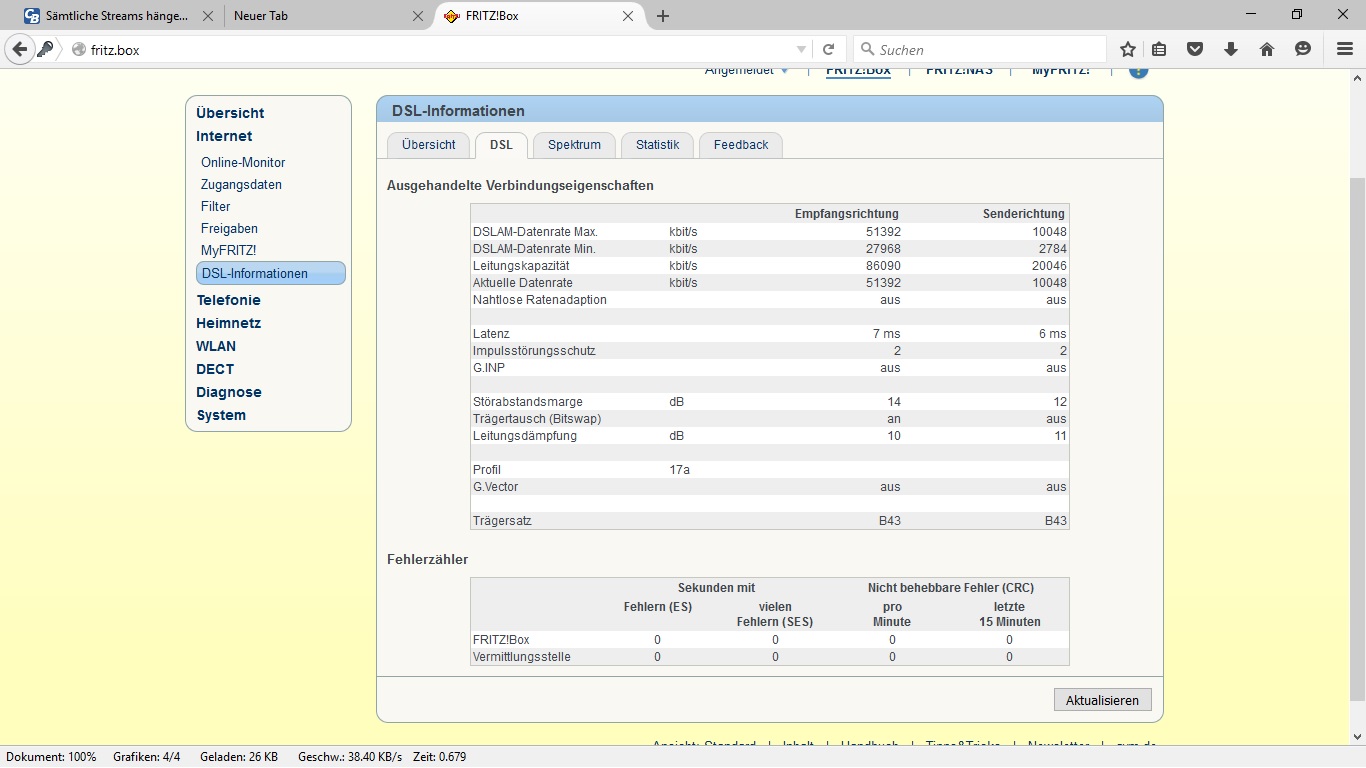Click the Pocket icon in toolbar
Image resolution: width=1366 pixels, height=768 pixels.
point(1194,49)
